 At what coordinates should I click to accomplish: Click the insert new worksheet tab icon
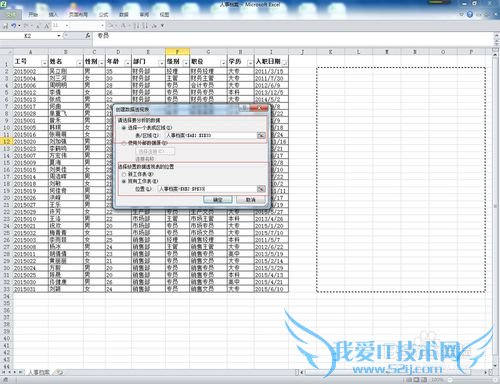coord(59,372)
